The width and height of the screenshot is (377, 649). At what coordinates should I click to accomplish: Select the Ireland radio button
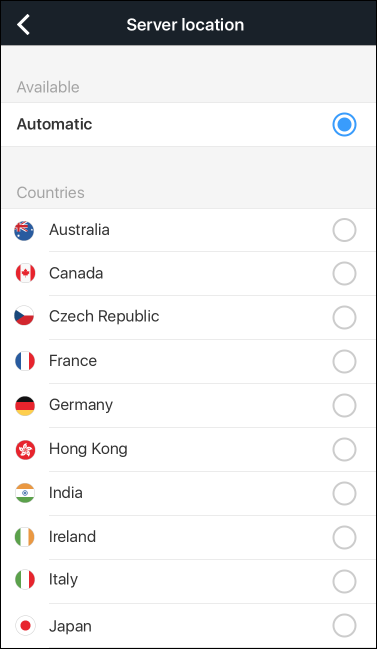344,537
